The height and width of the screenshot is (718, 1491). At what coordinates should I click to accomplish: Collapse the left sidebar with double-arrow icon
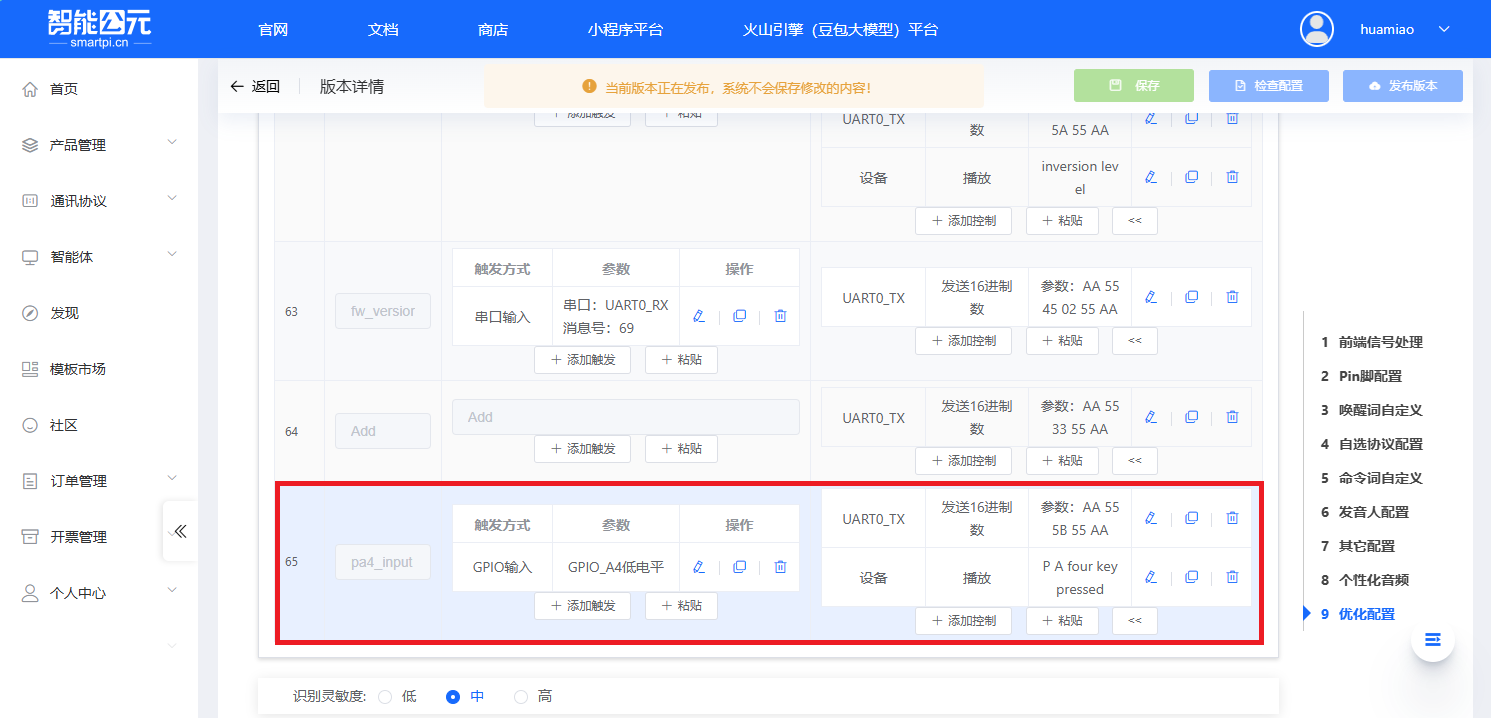tap(180, 531)
